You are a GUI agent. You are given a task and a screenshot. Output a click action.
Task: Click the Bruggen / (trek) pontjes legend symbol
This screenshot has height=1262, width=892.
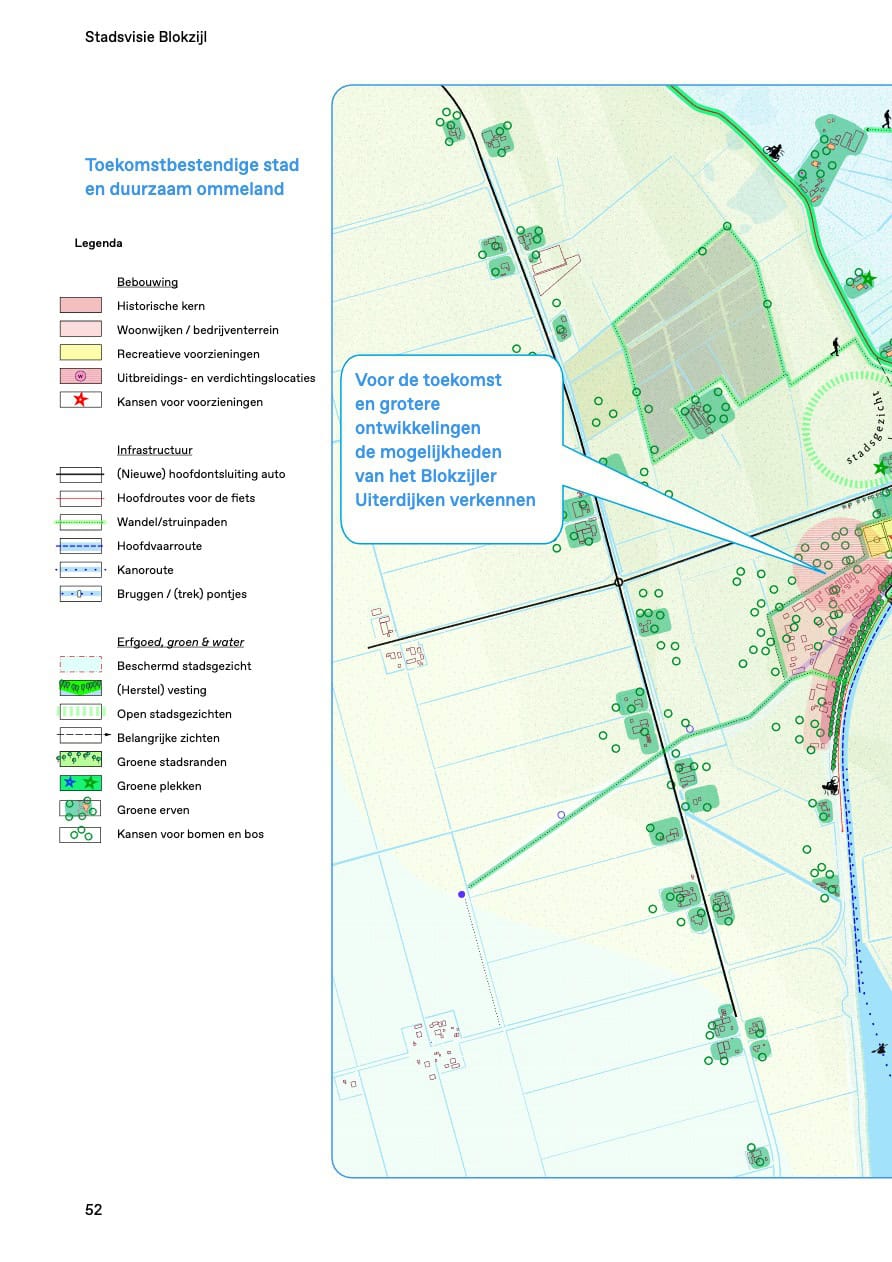(x=81, y=593)
